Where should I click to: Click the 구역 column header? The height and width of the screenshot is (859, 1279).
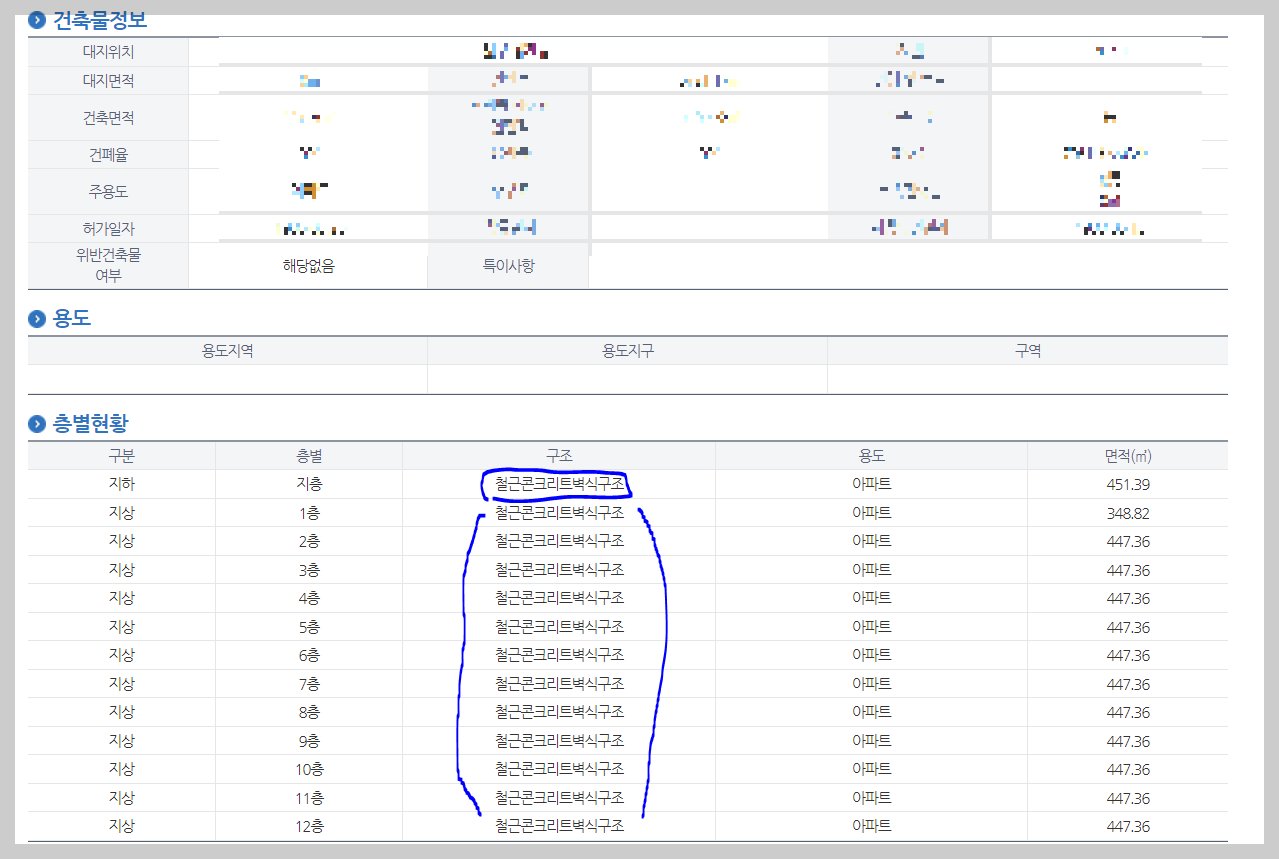click(1028, 351)
